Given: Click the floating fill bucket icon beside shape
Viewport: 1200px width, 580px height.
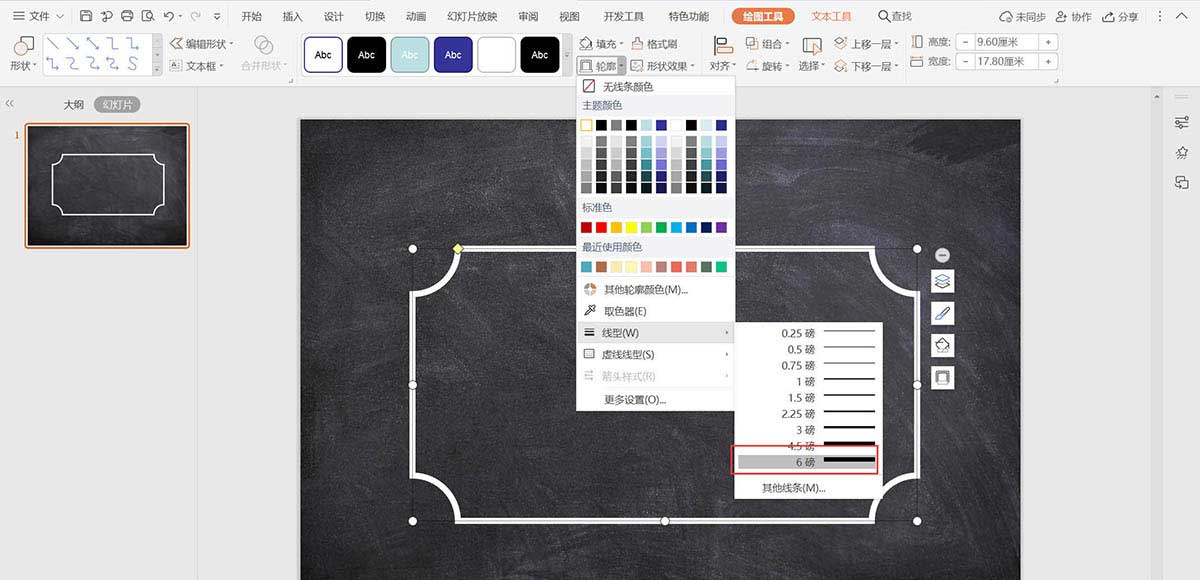Looking at the screenshot, I should pos(942,346).
